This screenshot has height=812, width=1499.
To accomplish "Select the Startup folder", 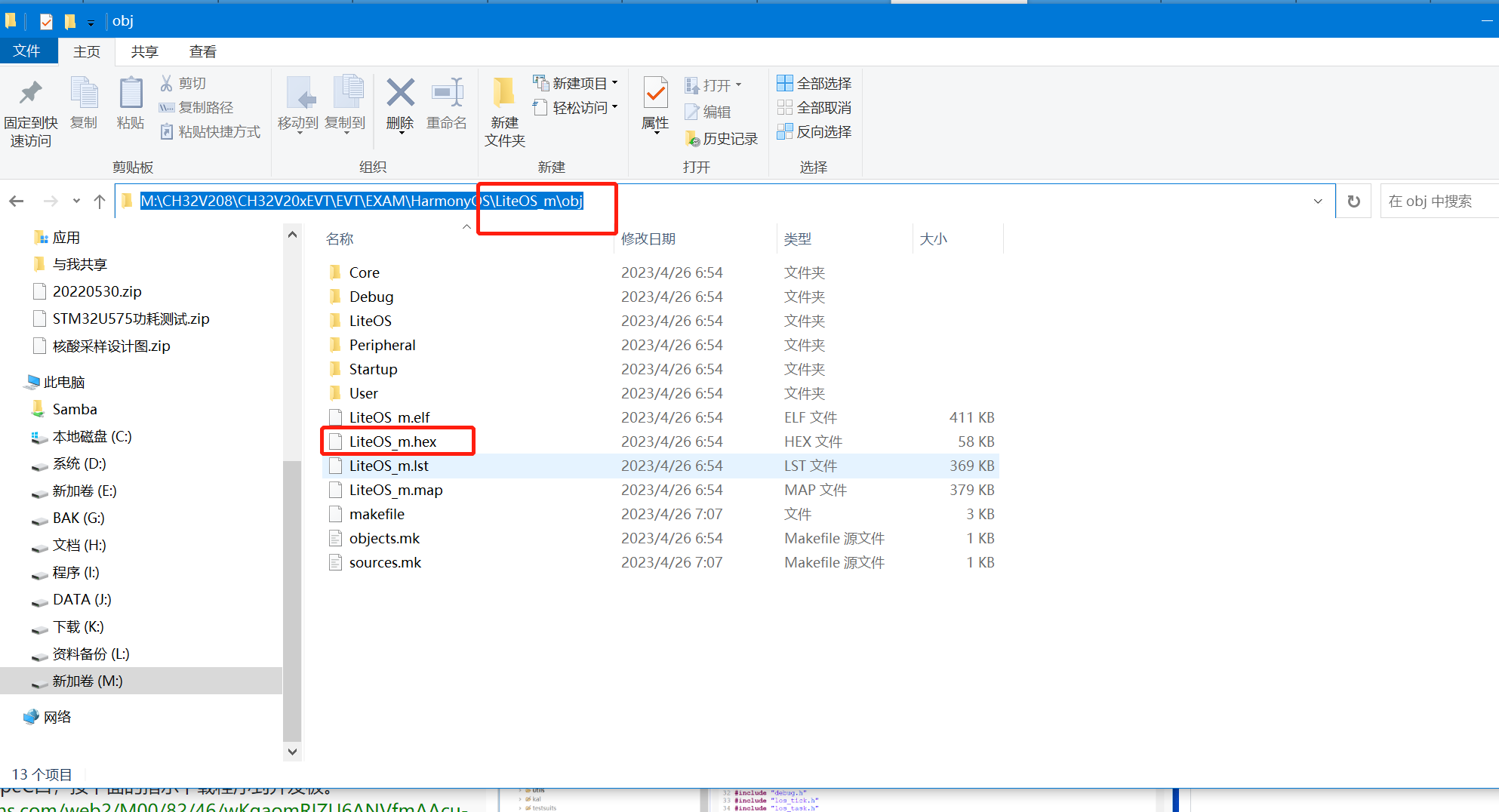I will coord(373,369).
